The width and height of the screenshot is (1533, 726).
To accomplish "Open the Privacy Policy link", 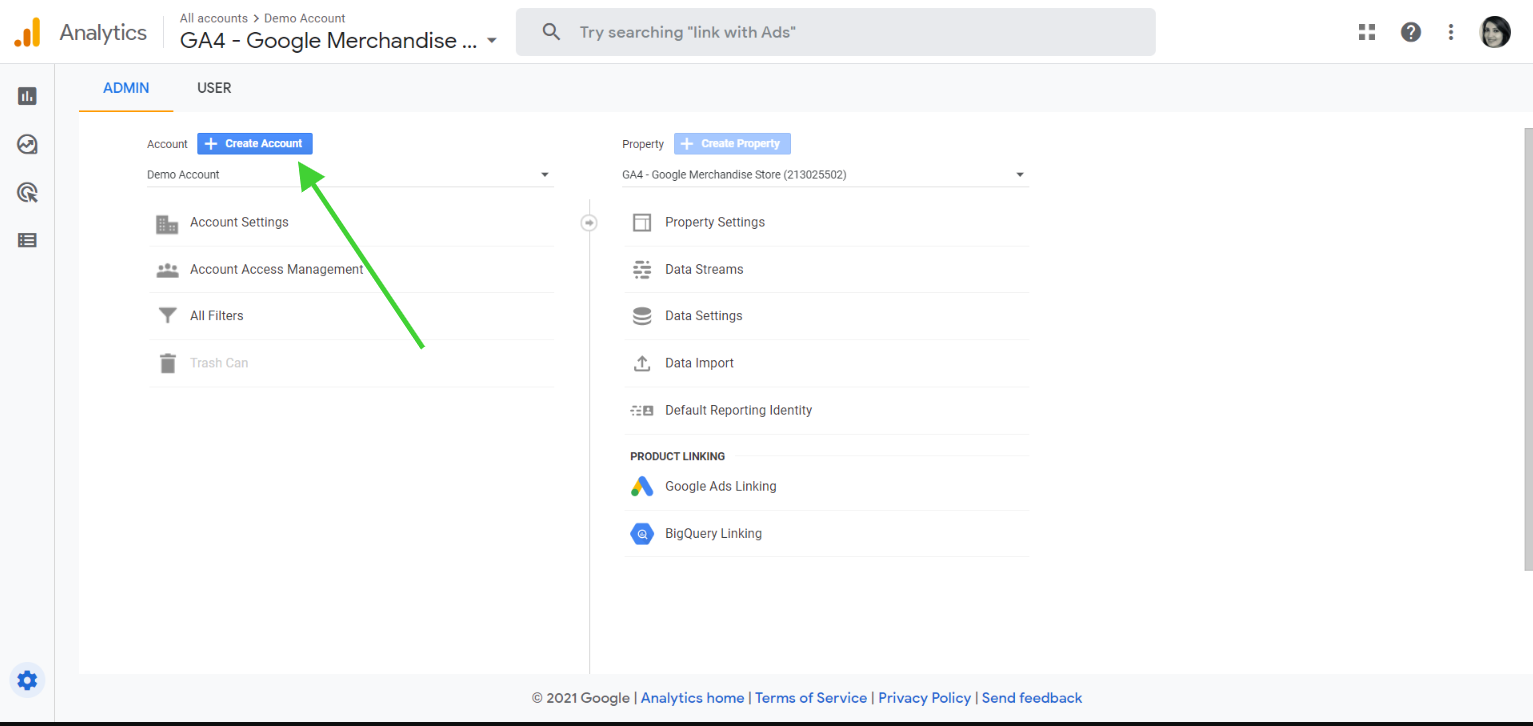I will 925,698.
